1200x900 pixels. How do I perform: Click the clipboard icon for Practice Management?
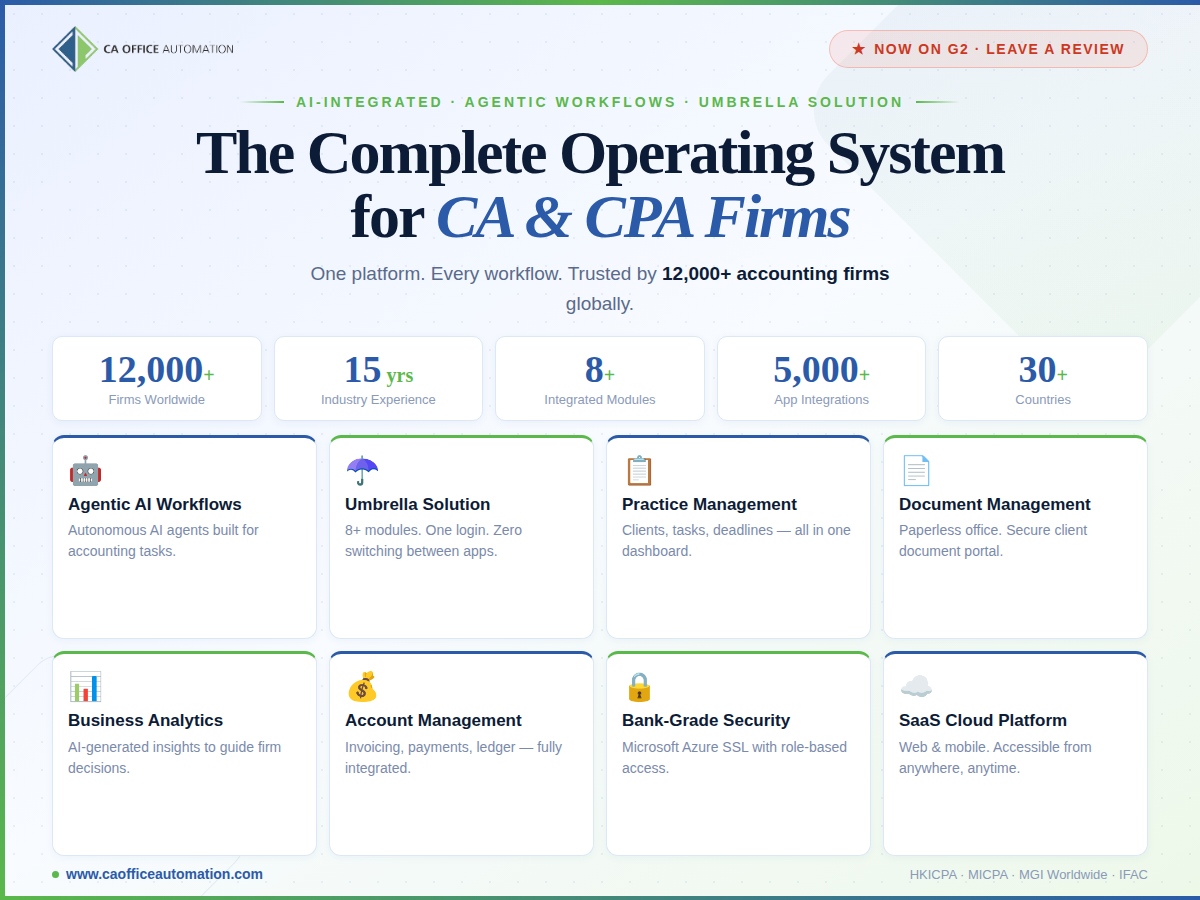tap(638, 471)
